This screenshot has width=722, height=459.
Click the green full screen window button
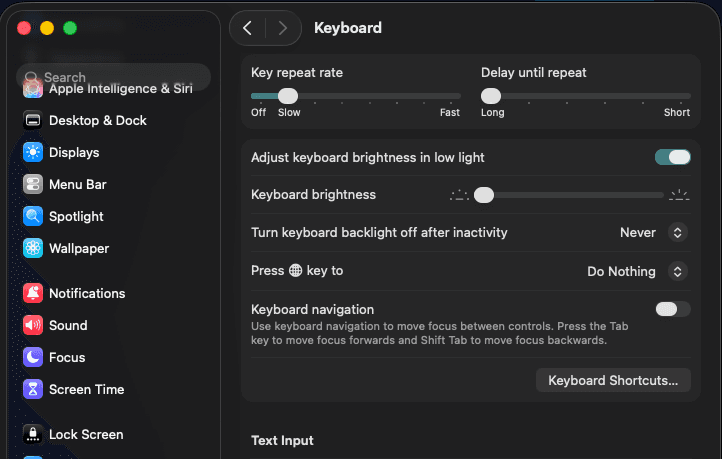pos(70,28)
